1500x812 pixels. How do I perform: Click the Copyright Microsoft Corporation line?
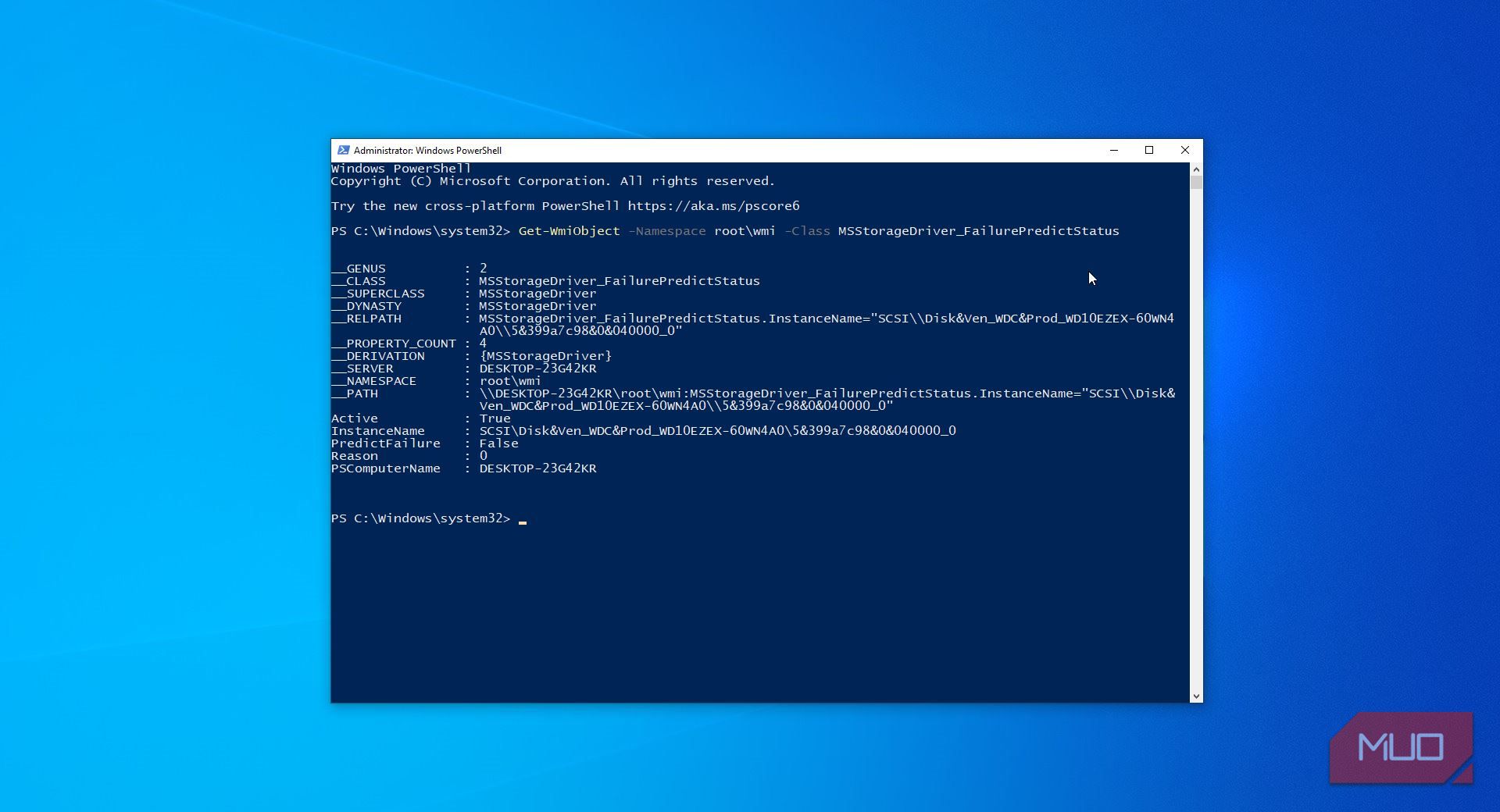[553, 181]
